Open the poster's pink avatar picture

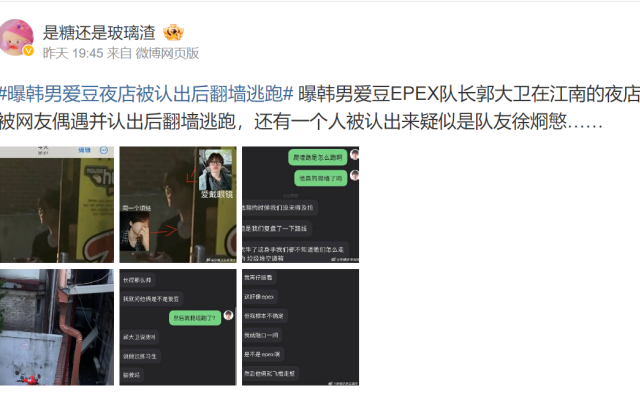(16, 37)
